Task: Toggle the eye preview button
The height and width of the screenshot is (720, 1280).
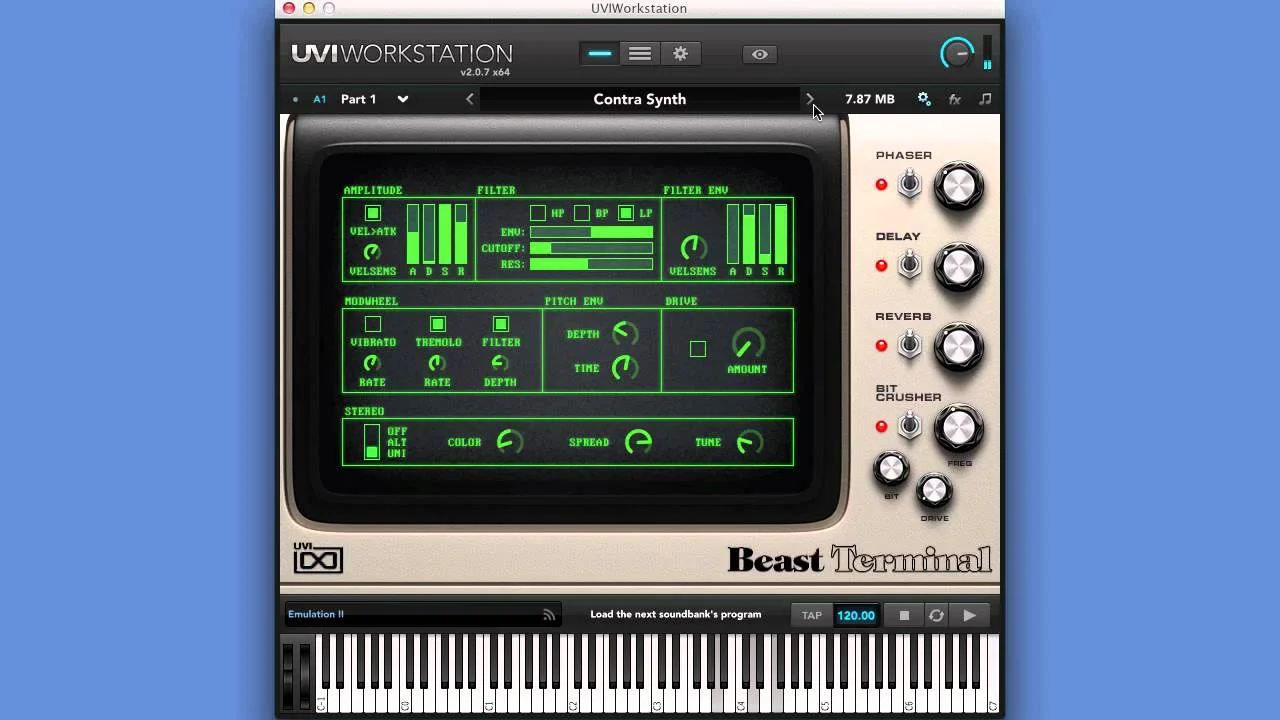Action: tap(760, 54)
